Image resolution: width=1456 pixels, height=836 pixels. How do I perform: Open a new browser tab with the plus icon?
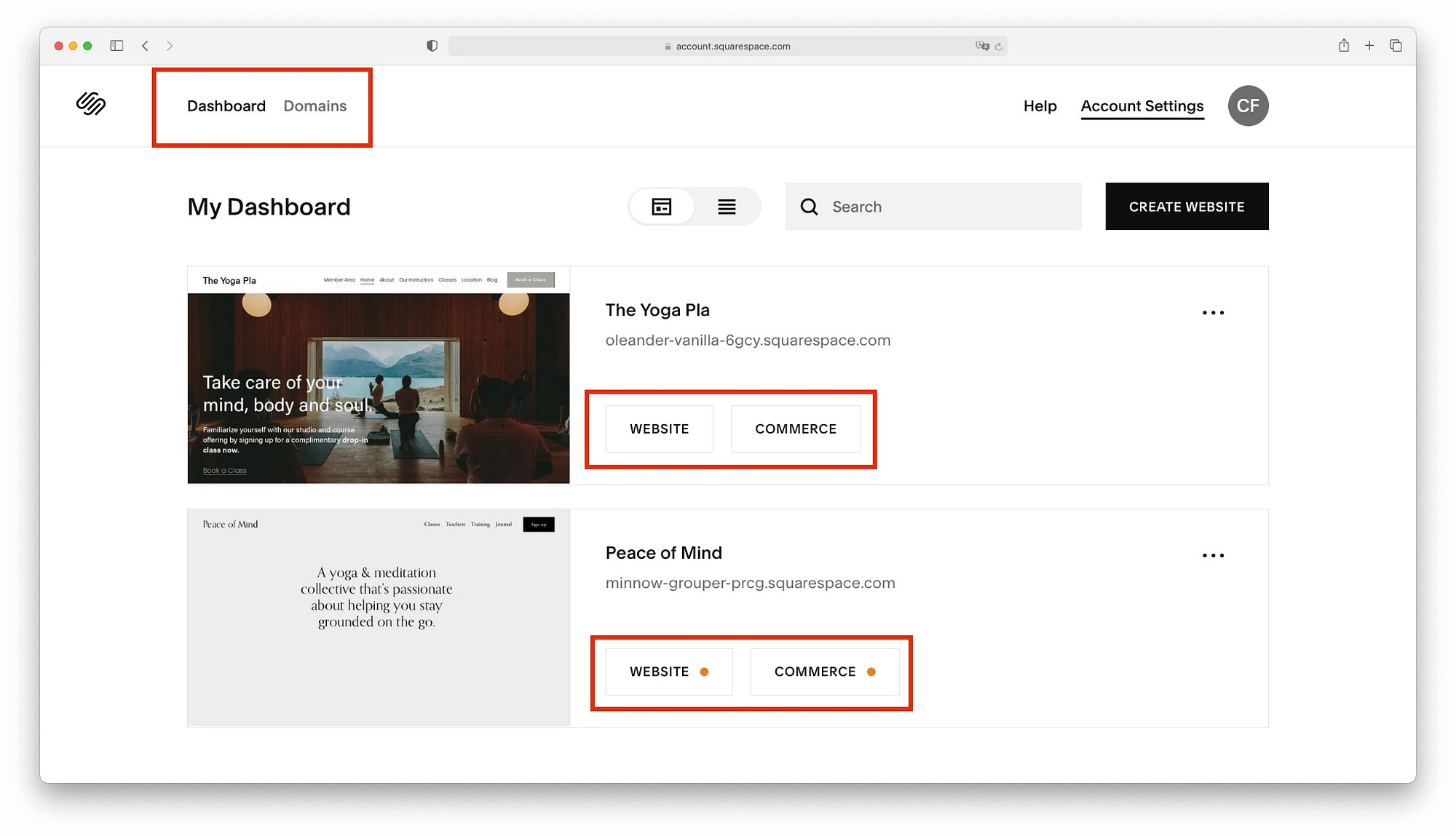[1369, 45]
